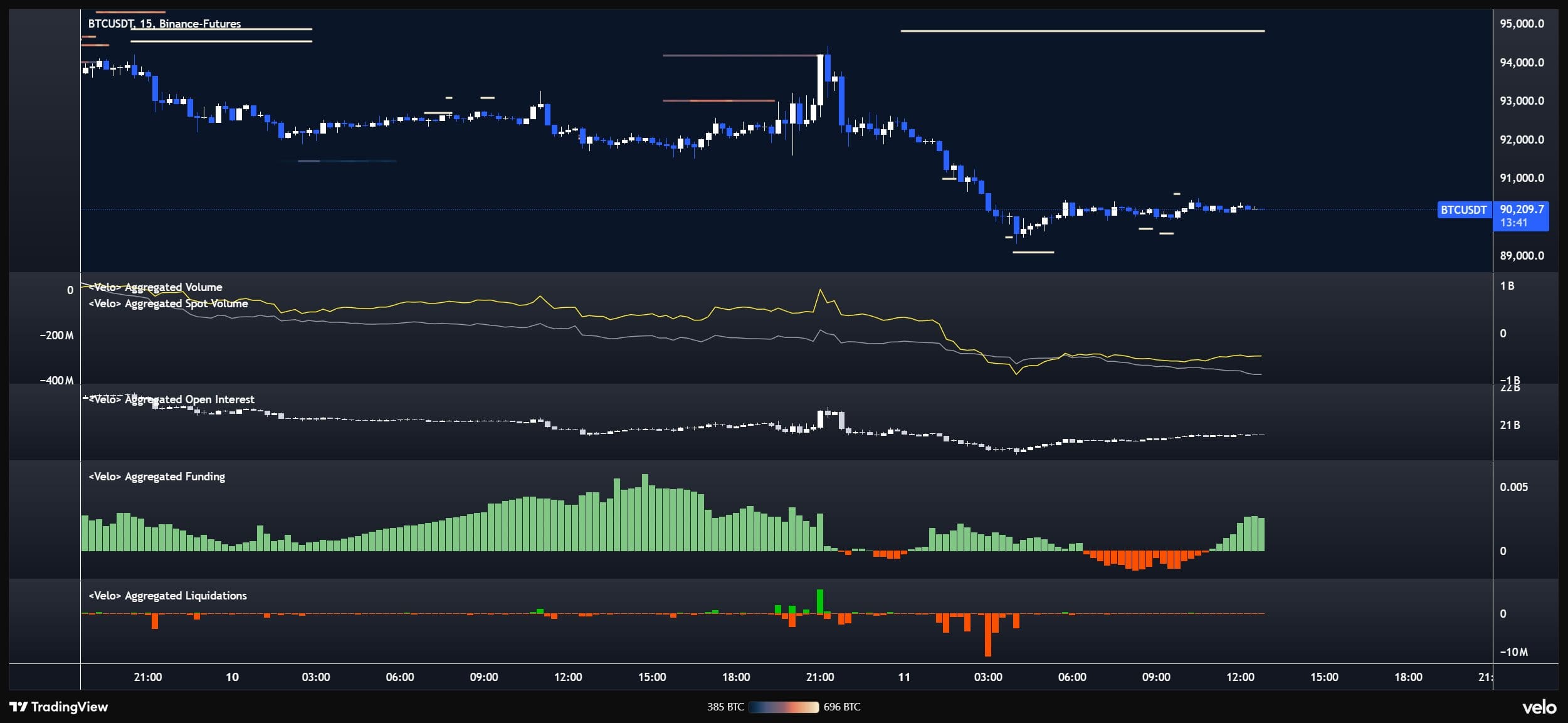Open the Velo Aggregated Funding indicator legend
The width and height of the screenshot is (1568, 723).
tap(157, 477)
